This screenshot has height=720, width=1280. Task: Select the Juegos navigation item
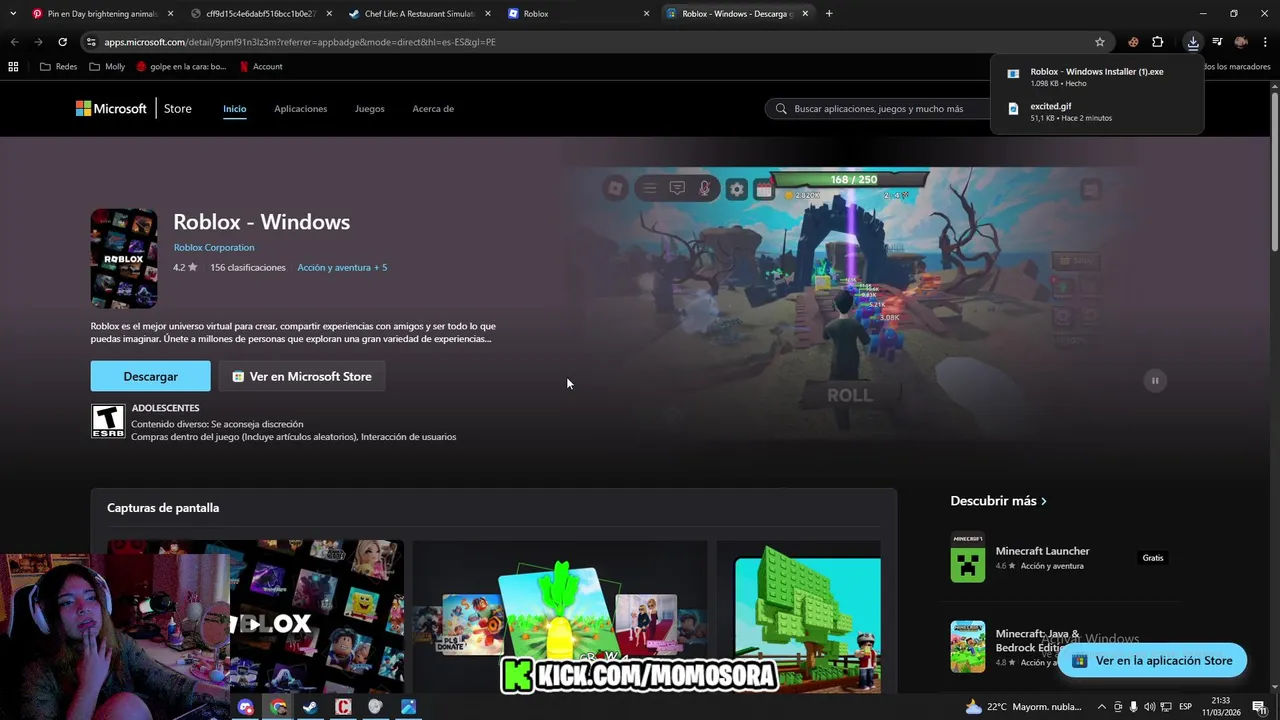[x=369, y=108]
